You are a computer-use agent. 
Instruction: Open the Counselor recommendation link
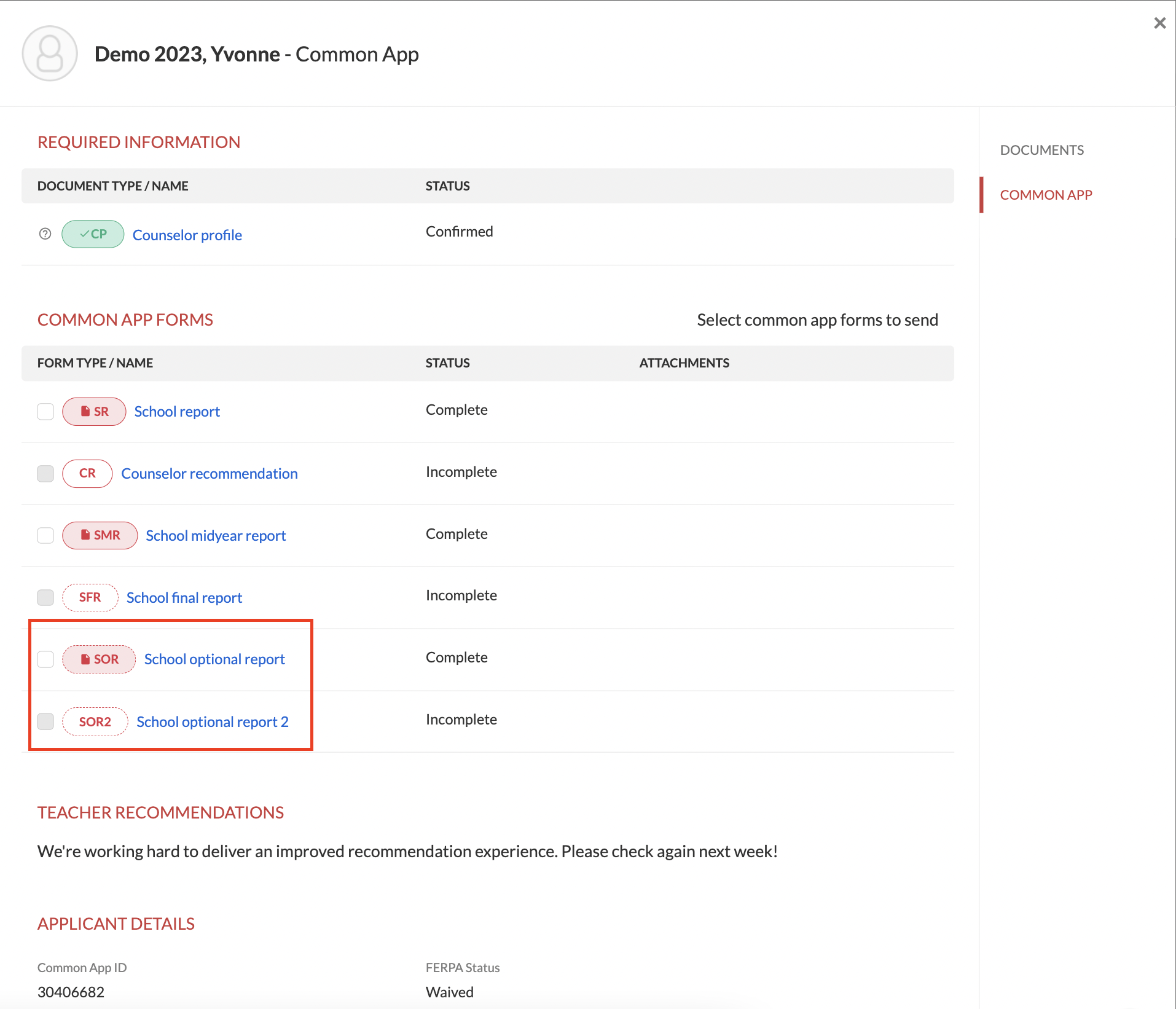tap(210, 474)
